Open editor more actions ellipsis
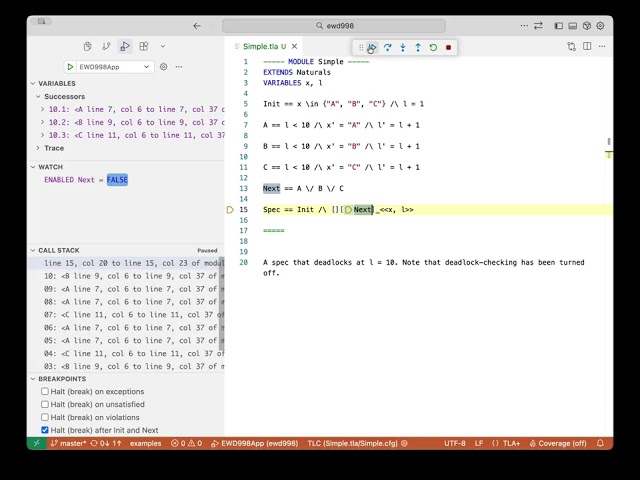The image size is (640, 480). [602, 46]
